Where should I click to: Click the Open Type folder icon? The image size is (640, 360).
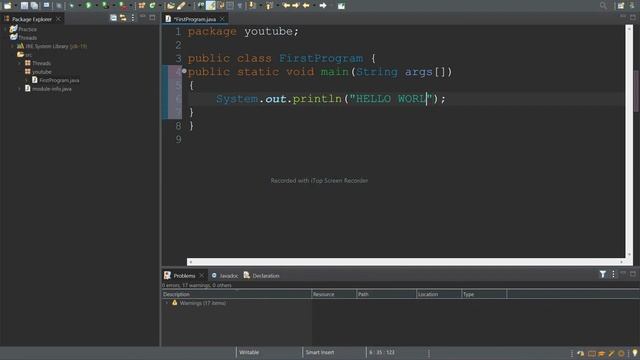[x=171, y=6]
